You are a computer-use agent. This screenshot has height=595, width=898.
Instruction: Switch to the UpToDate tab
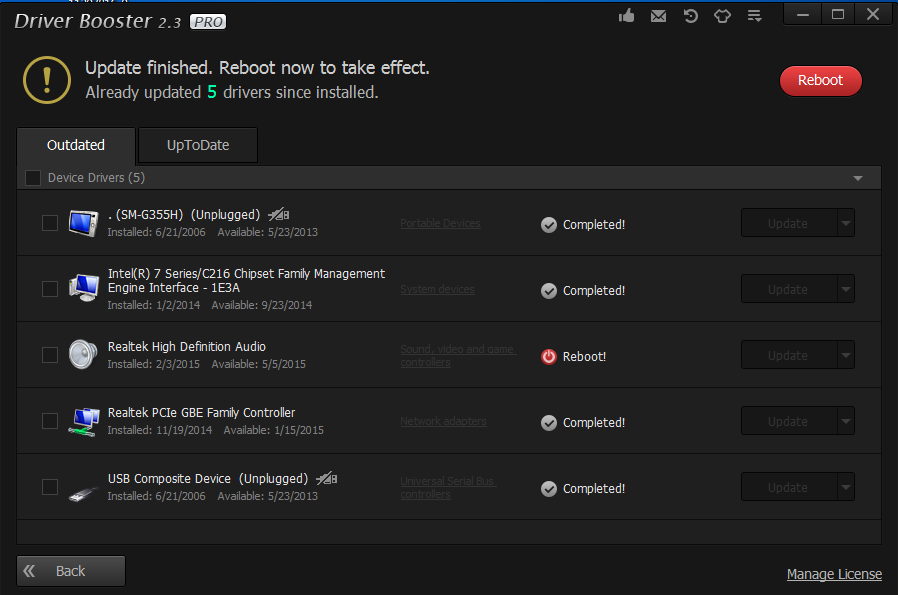click(x=198, y=145)
